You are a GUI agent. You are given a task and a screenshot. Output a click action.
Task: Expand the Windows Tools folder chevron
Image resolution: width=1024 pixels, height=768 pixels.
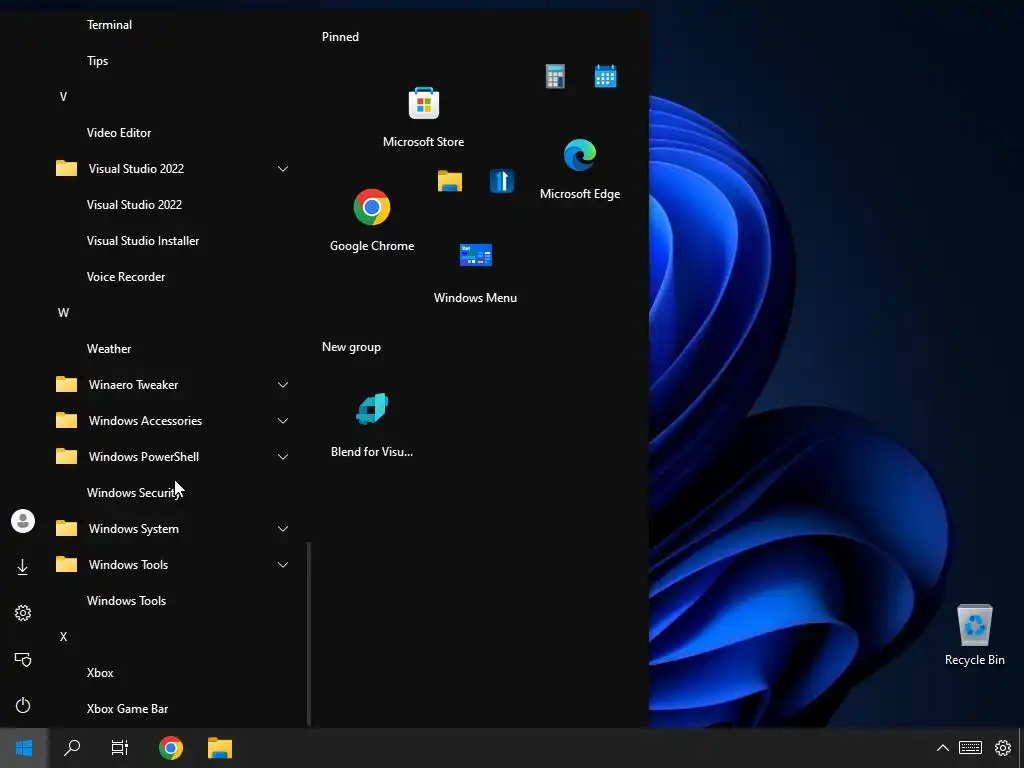[283, 564]
